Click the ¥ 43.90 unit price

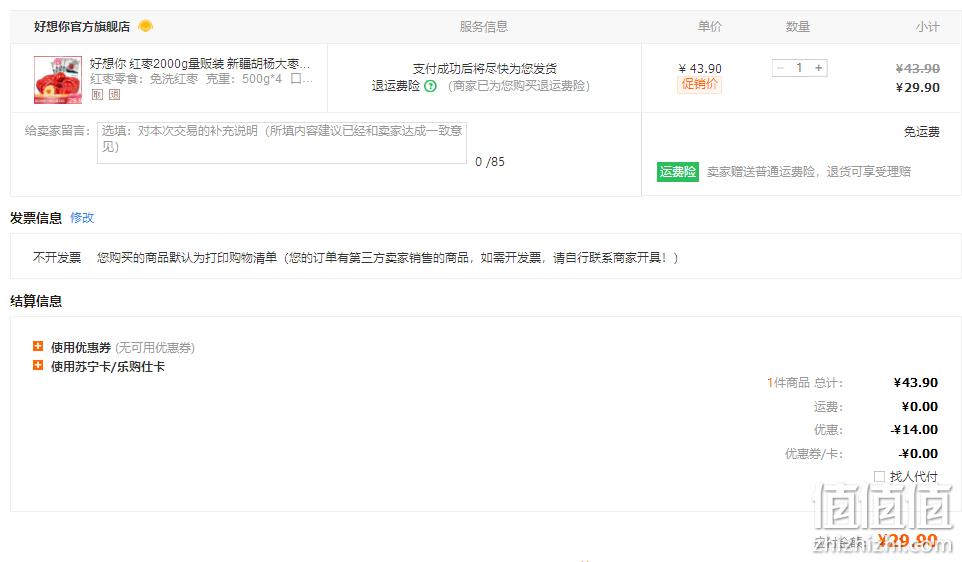coord(700,69)
